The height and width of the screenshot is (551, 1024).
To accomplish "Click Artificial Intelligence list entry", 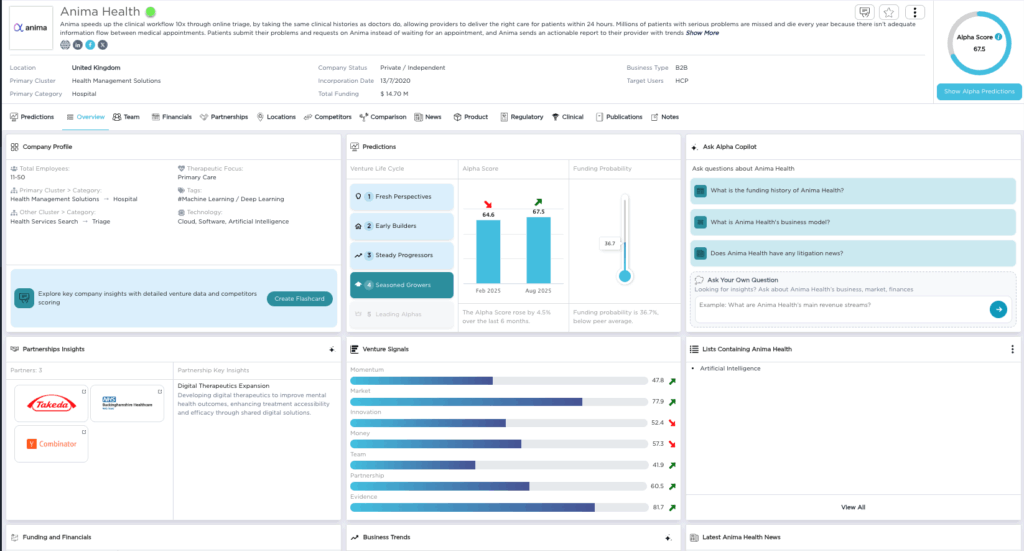I will [x=730, y=368].
